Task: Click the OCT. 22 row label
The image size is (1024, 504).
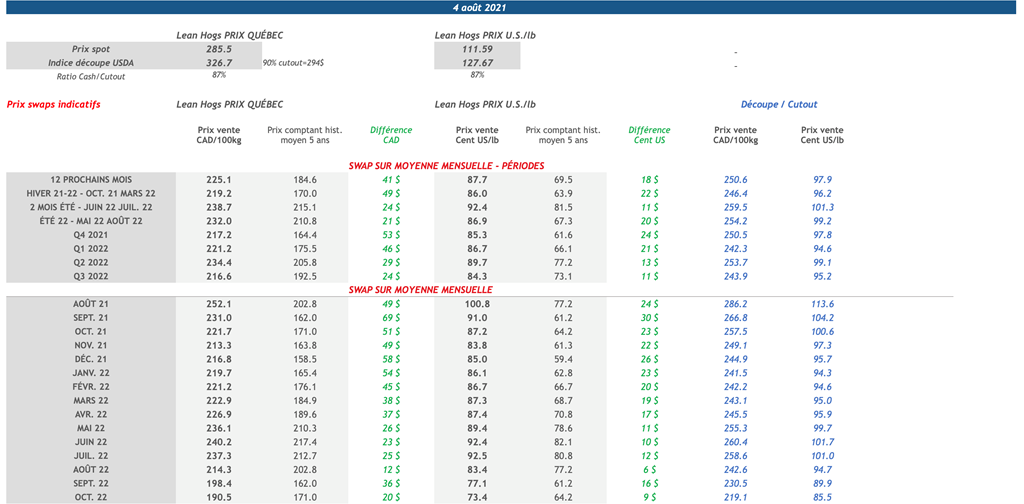Action: 91,496
